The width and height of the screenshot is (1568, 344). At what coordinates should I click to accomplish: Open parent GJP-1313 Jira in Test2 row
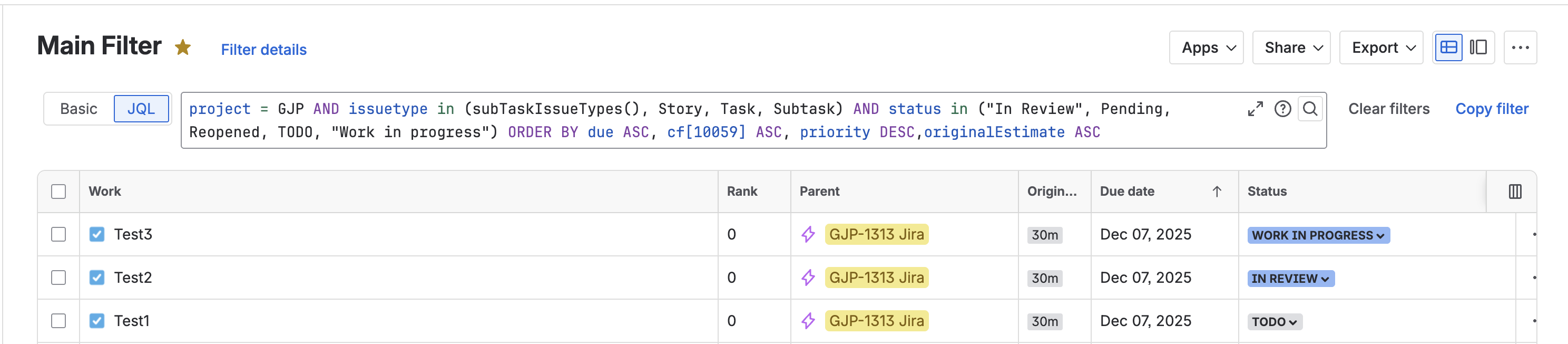pos(877,278)
